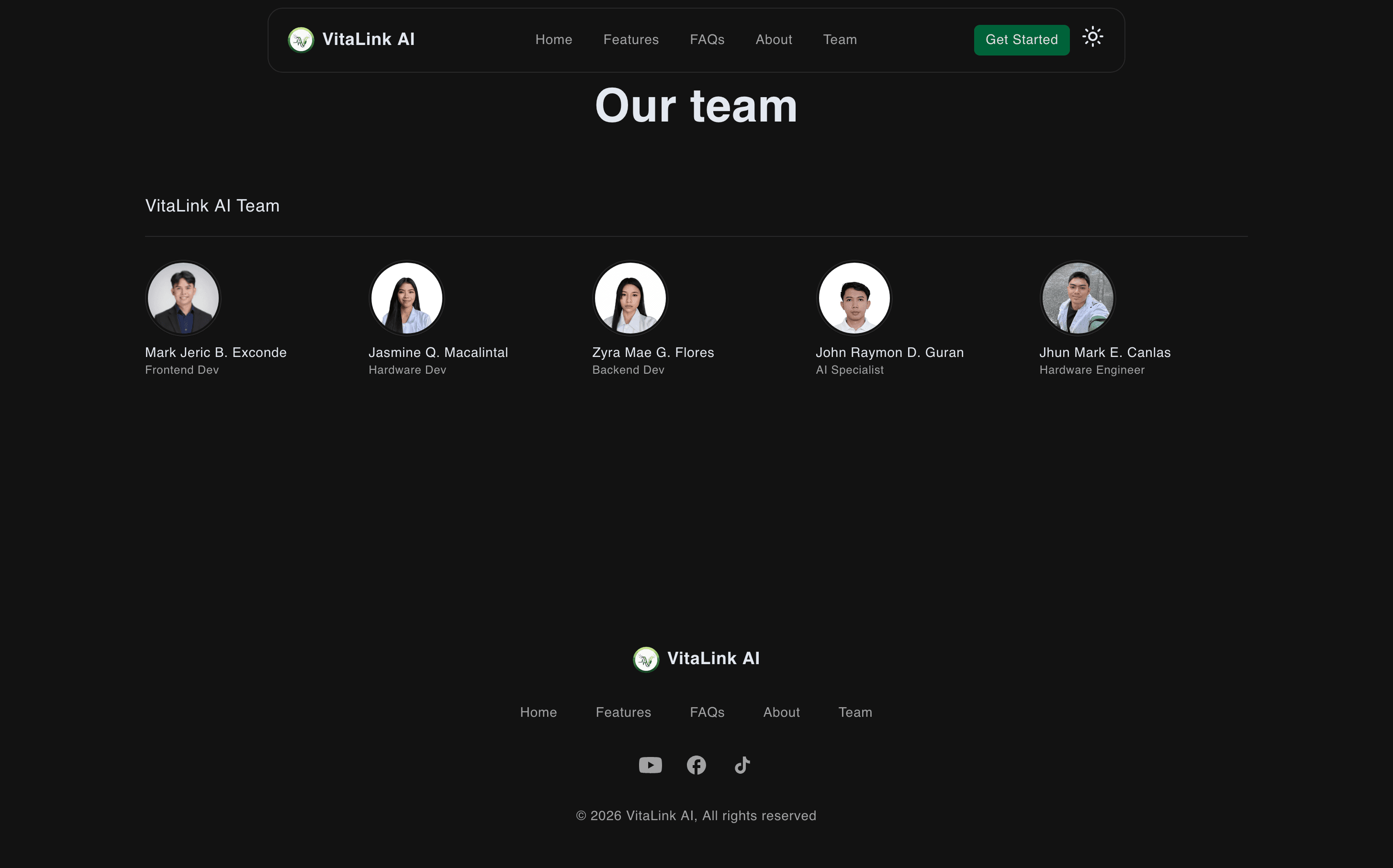Open Features in the top navigation
The image size is (1393, 868).
pyautogui.click(x=631, y=40)
